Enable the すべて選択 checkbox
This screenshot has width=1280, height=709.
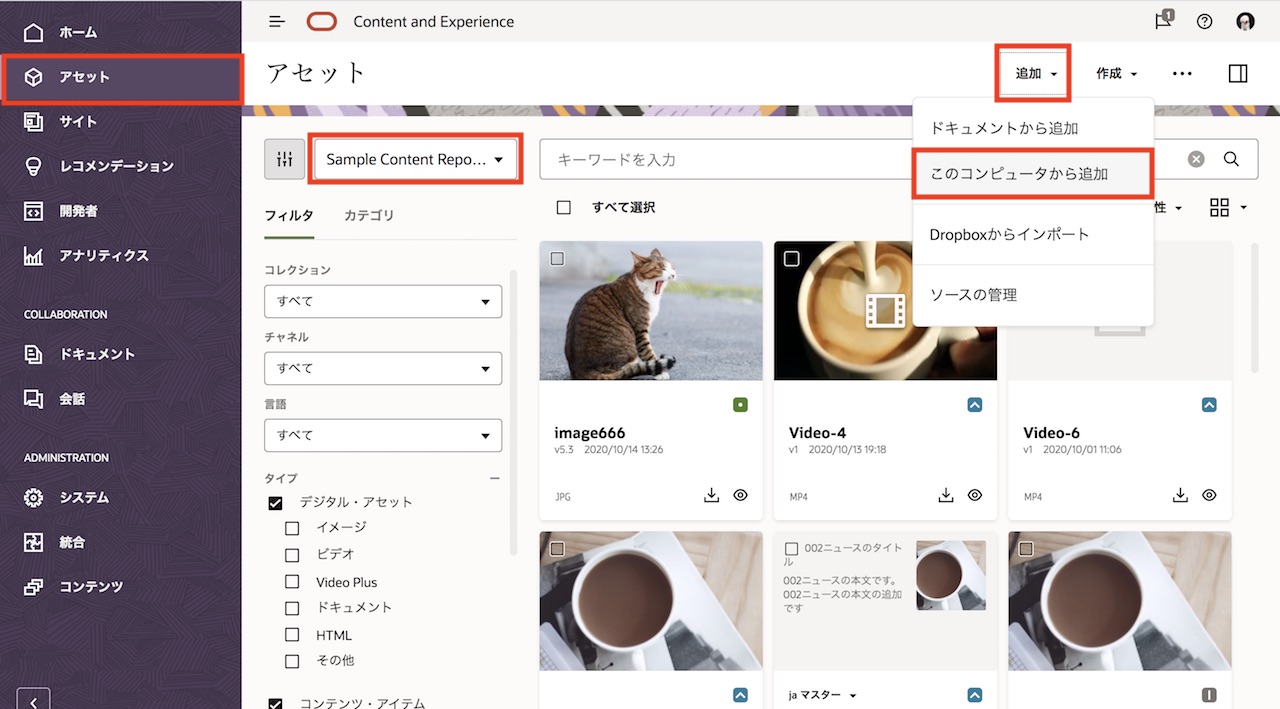[564, 207]
